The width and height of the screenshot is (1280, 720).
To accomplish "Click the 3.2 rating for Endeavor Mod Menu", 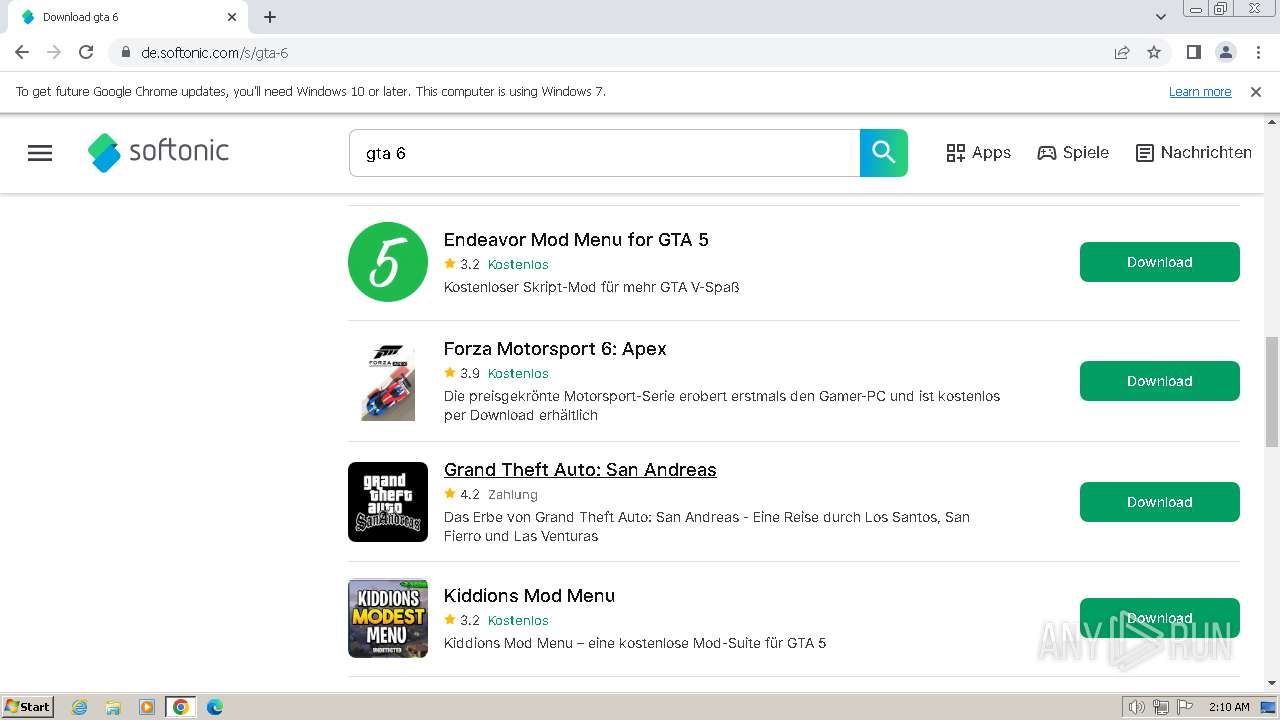I will click(x=470, y=265).
